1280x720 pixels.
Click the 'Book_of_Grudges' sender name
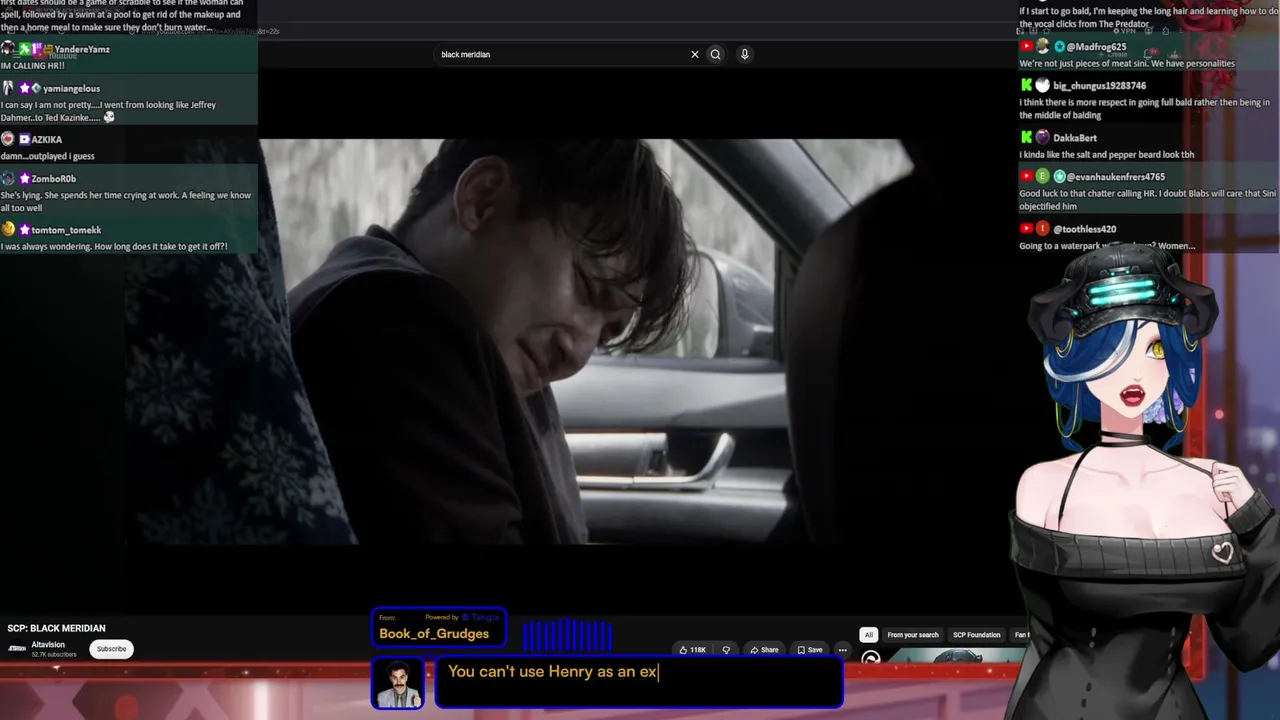pyautogui.click(x=434, y=634)
